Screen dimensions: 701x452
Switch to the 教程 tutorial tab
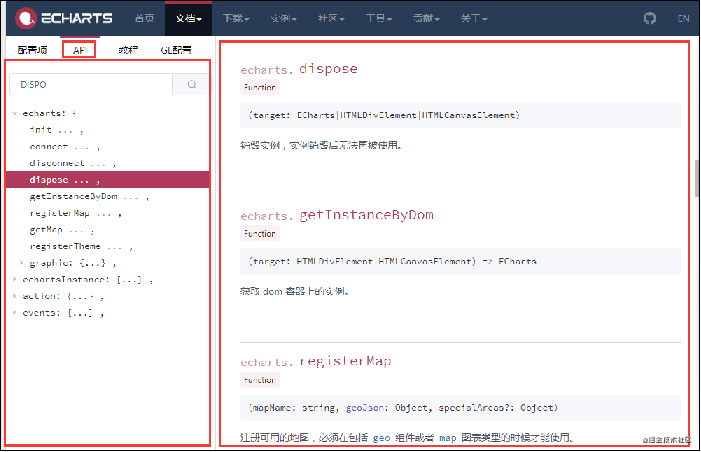(128, 50)
